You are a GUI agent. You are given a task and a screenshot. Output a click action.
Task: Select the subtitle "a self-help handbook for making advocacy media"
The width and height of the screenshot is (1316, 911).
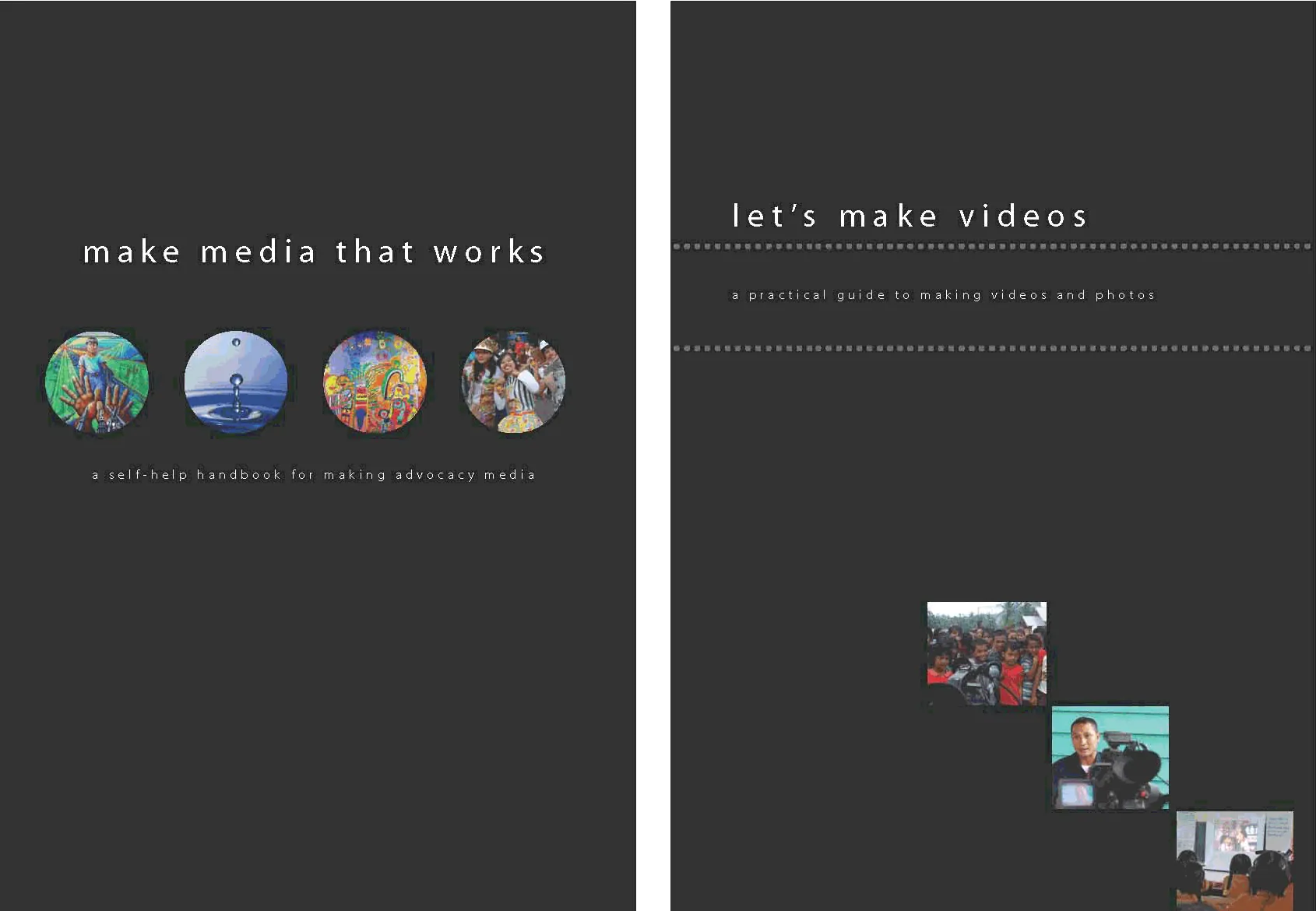point(314,474)
